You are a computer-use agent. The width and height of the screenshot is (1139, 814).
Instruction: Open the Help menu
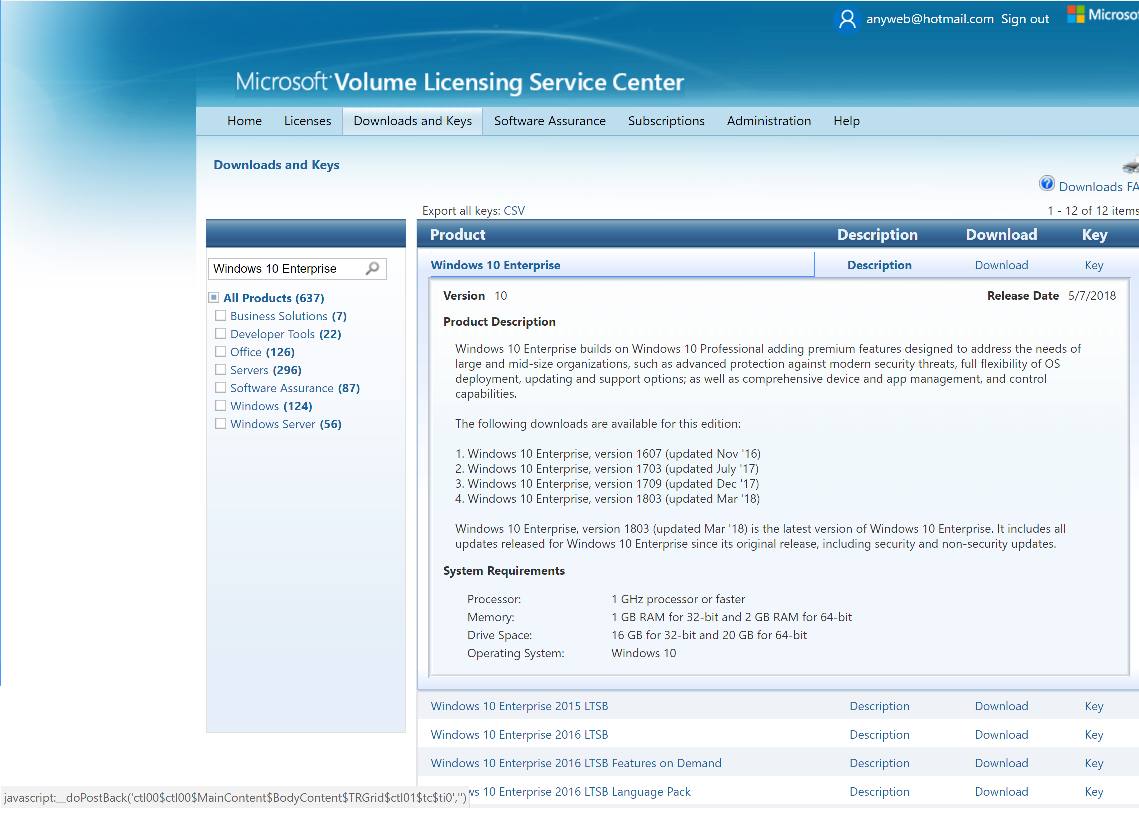[846, 121]
